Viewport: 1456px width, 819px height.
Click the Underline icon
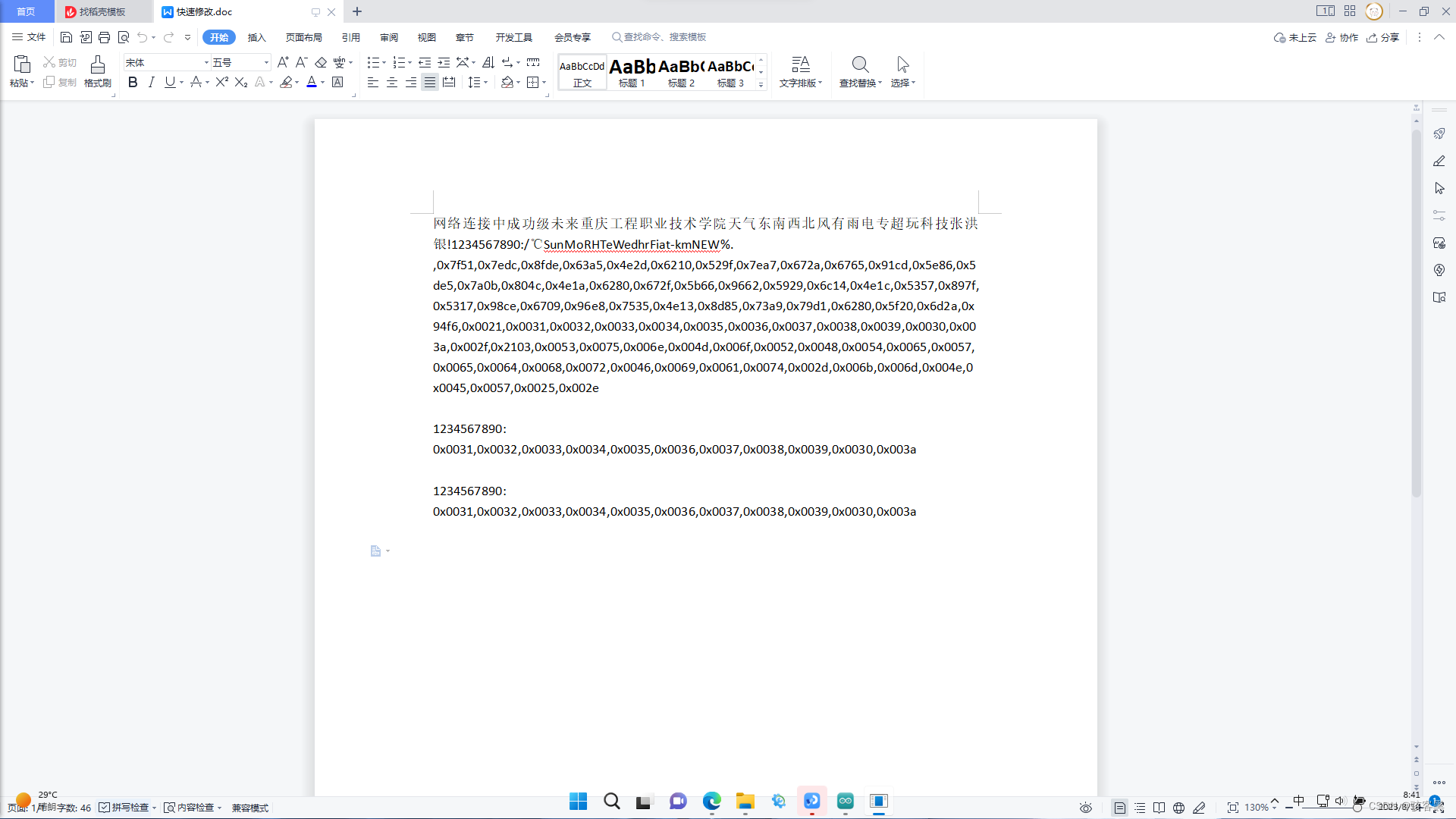click(168, 83)
